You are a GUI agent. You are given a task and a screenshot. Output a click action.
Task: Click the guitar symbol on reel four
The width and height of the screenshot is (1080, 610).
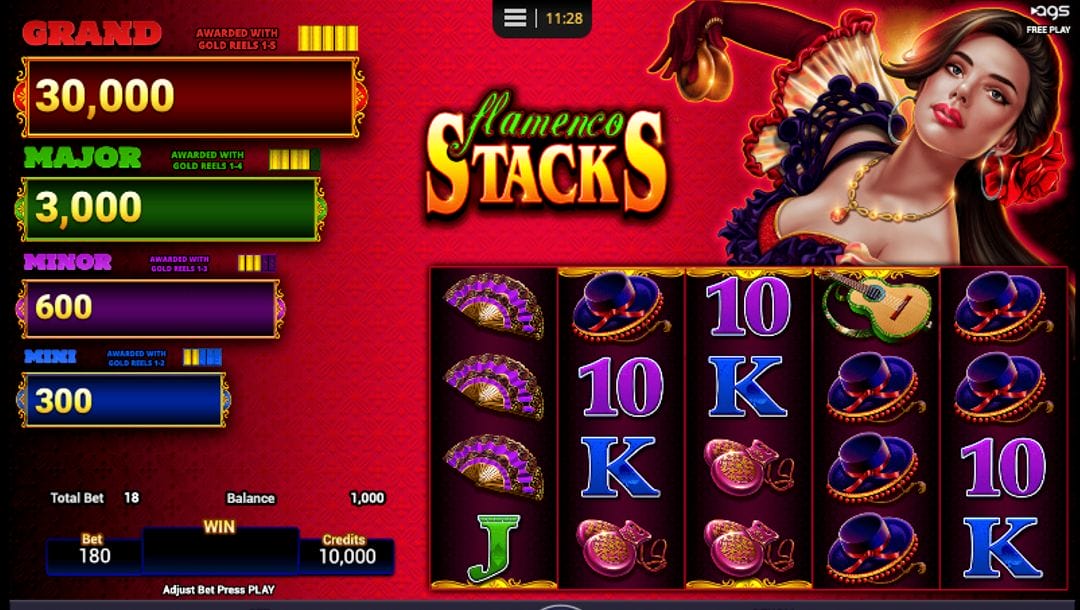click(x=875, y=304)
